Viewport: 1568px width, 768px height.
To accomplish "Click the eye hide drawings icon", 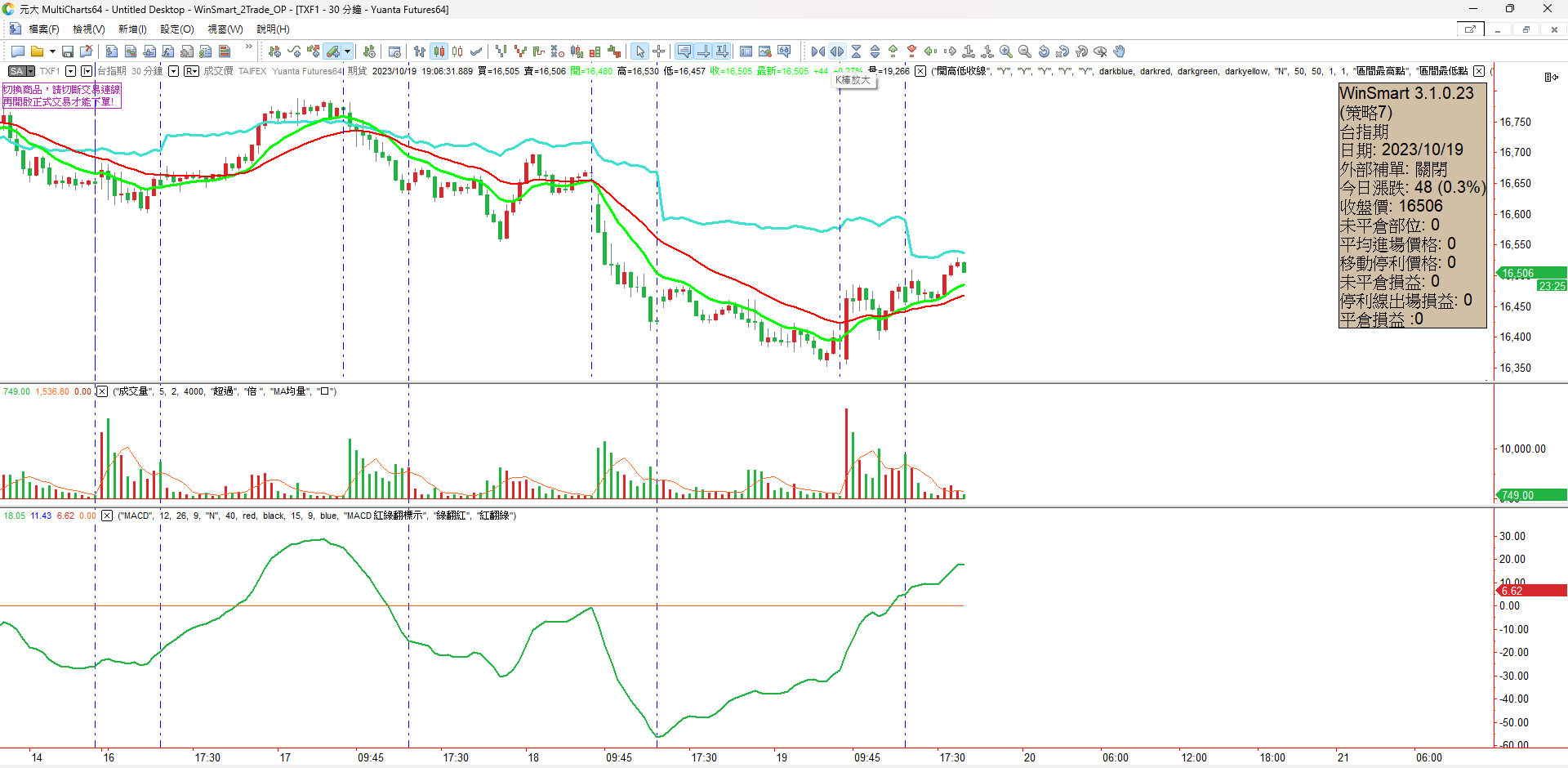I will [x=1100, y=51].
